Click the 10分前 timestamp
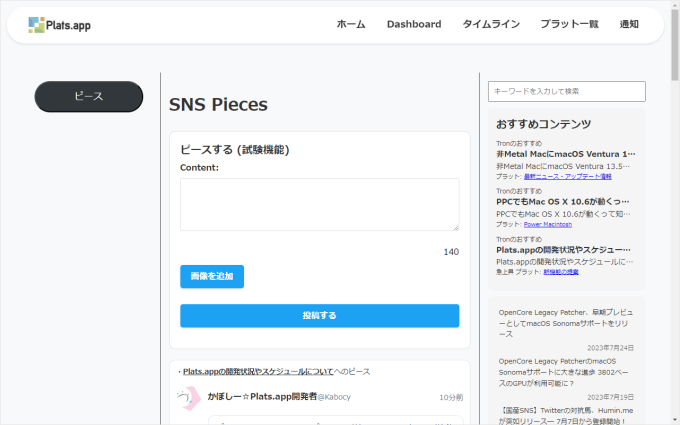 tap(451, 397)
